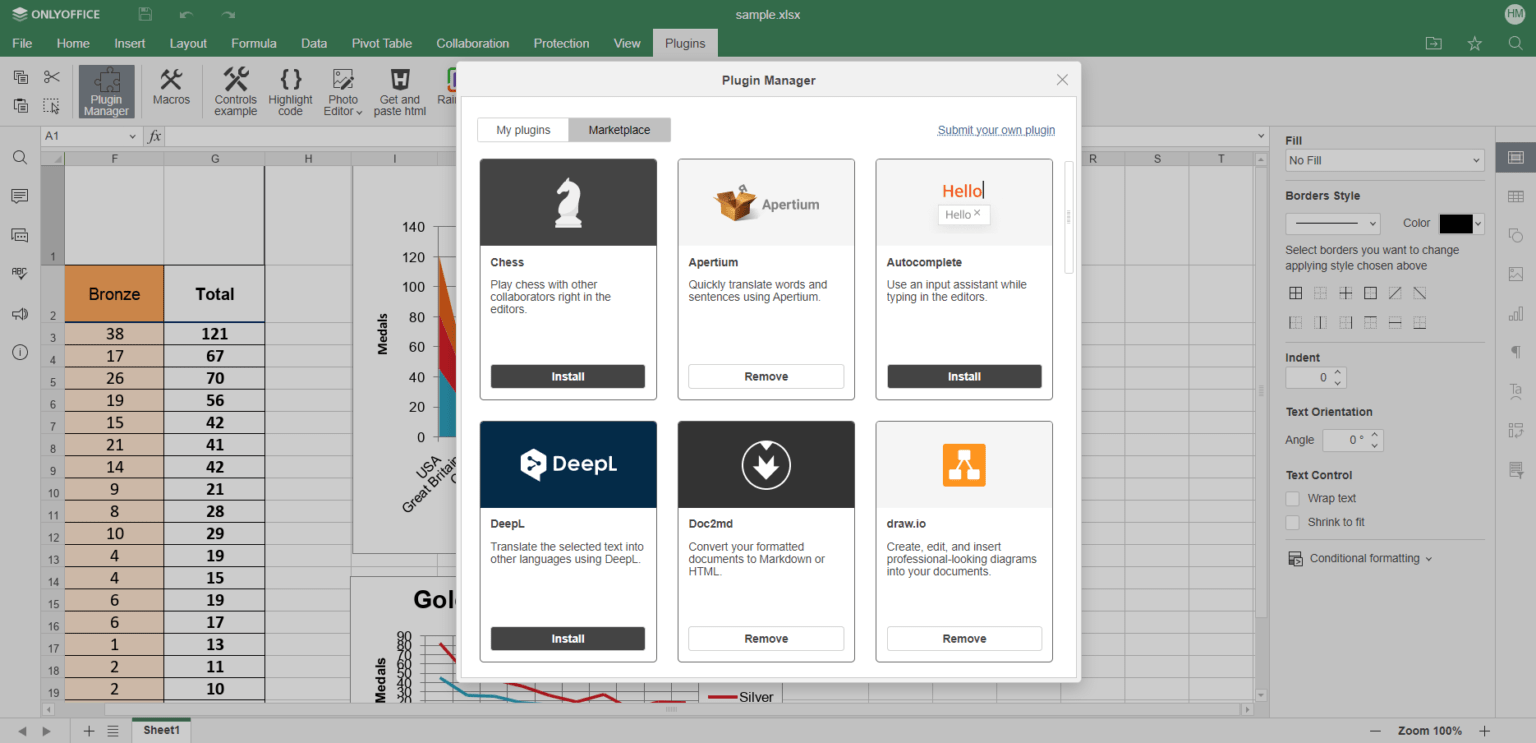Viewport: 1536px width, 743px height.
Task: Open the Photo Editor plugin
Action: 342,90
